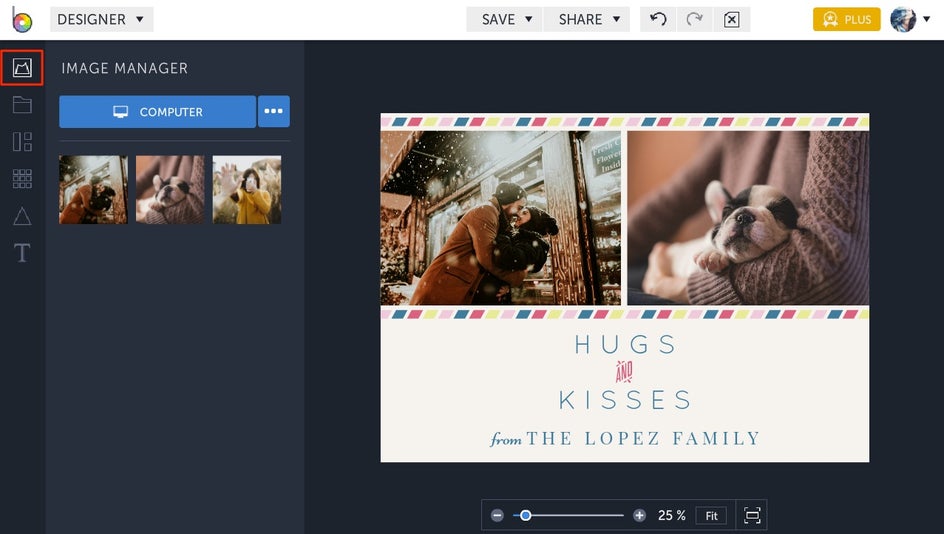The width and height of the screenshot is (944, 534).
Task: Open the folder icon in sidebar
Action: click(22, 105)
